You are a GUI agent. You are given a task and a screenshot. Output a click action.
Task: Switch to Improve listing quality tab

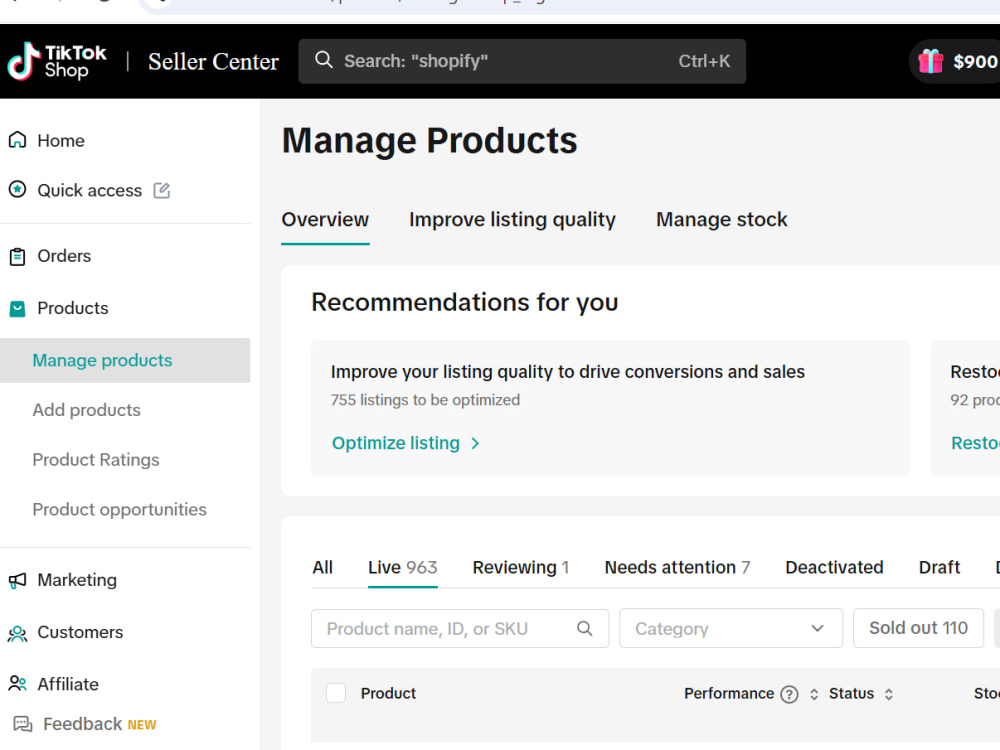(x=512, y=219)
